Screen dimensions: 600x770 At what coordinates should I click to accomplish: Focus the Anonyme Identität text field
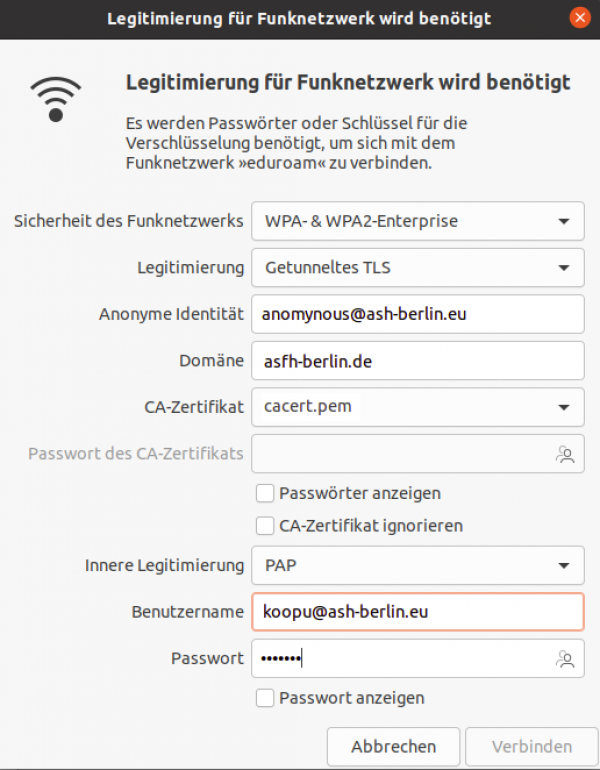[418, 314]
